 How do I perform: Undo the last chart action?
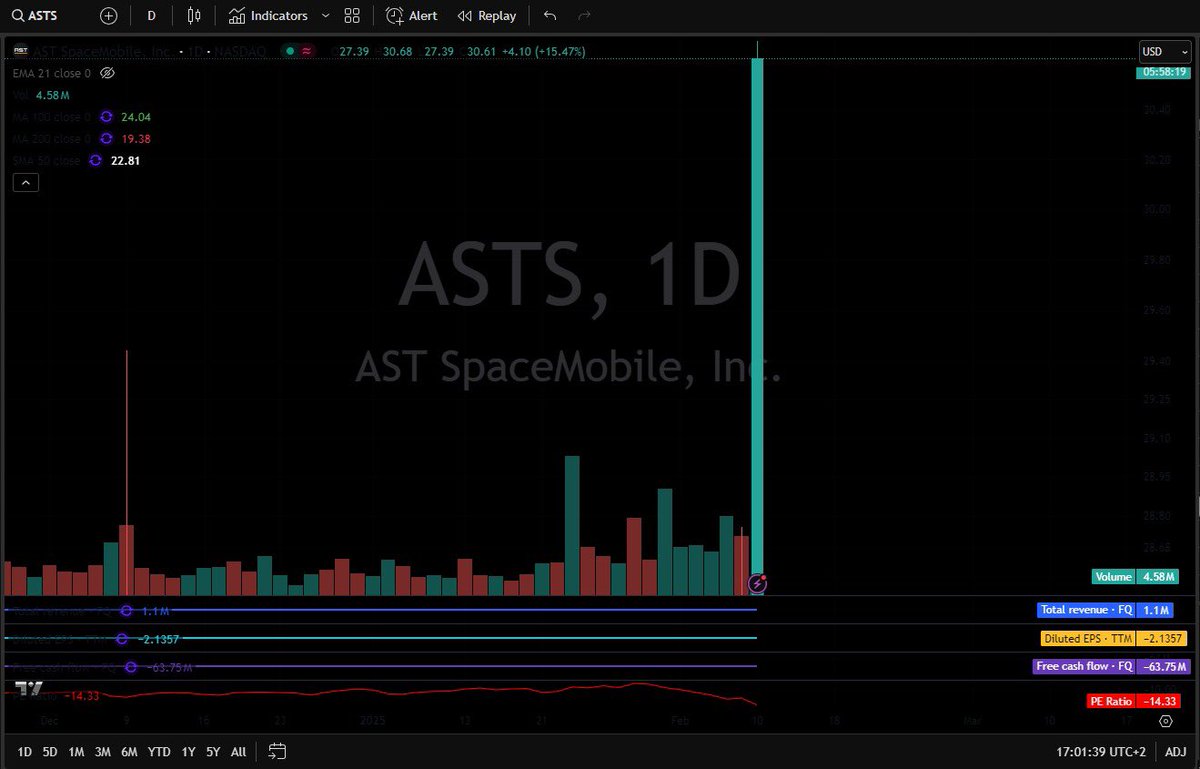tap(550, 16)
